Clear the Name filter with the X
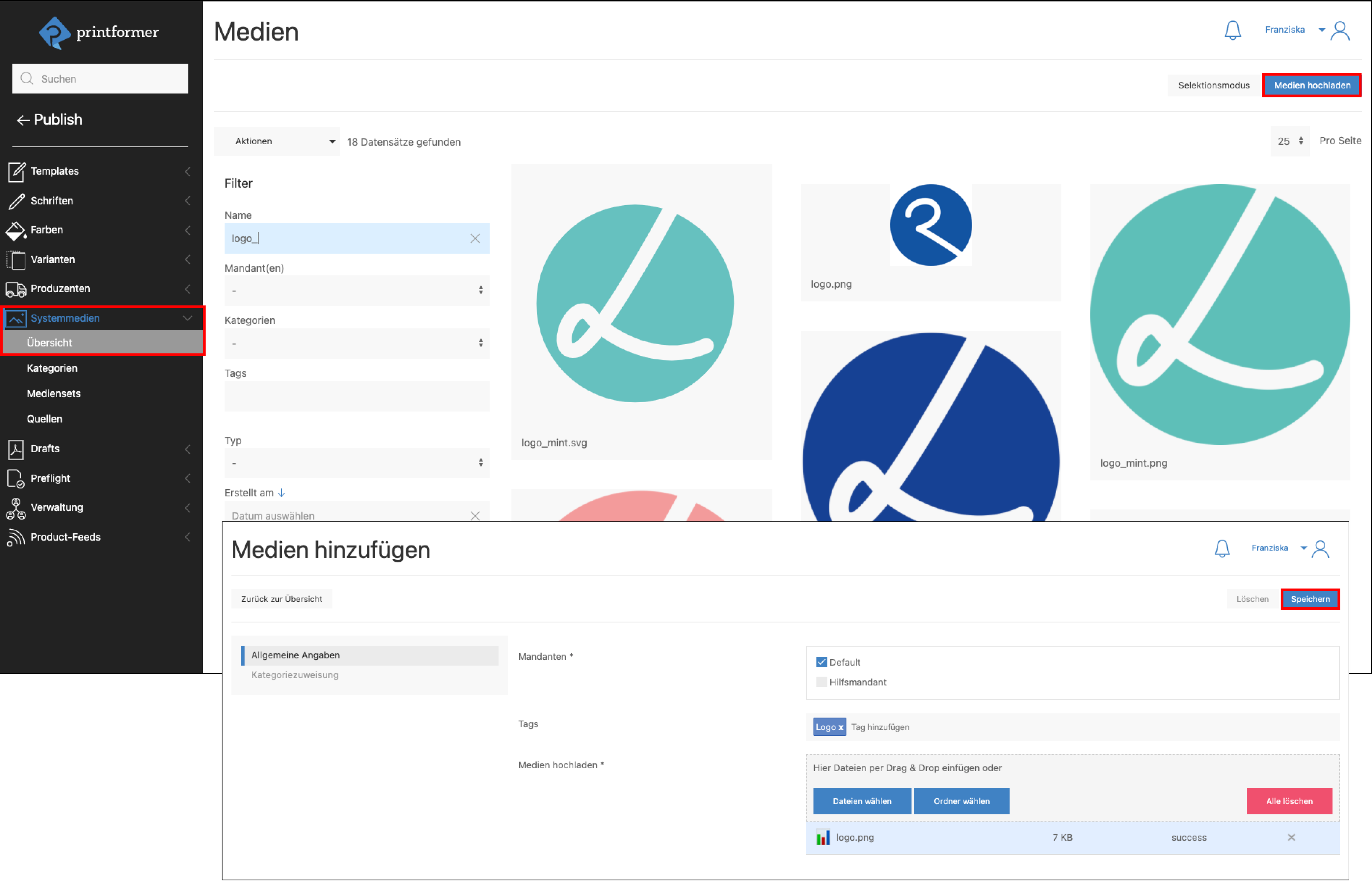 pos(475,238)
